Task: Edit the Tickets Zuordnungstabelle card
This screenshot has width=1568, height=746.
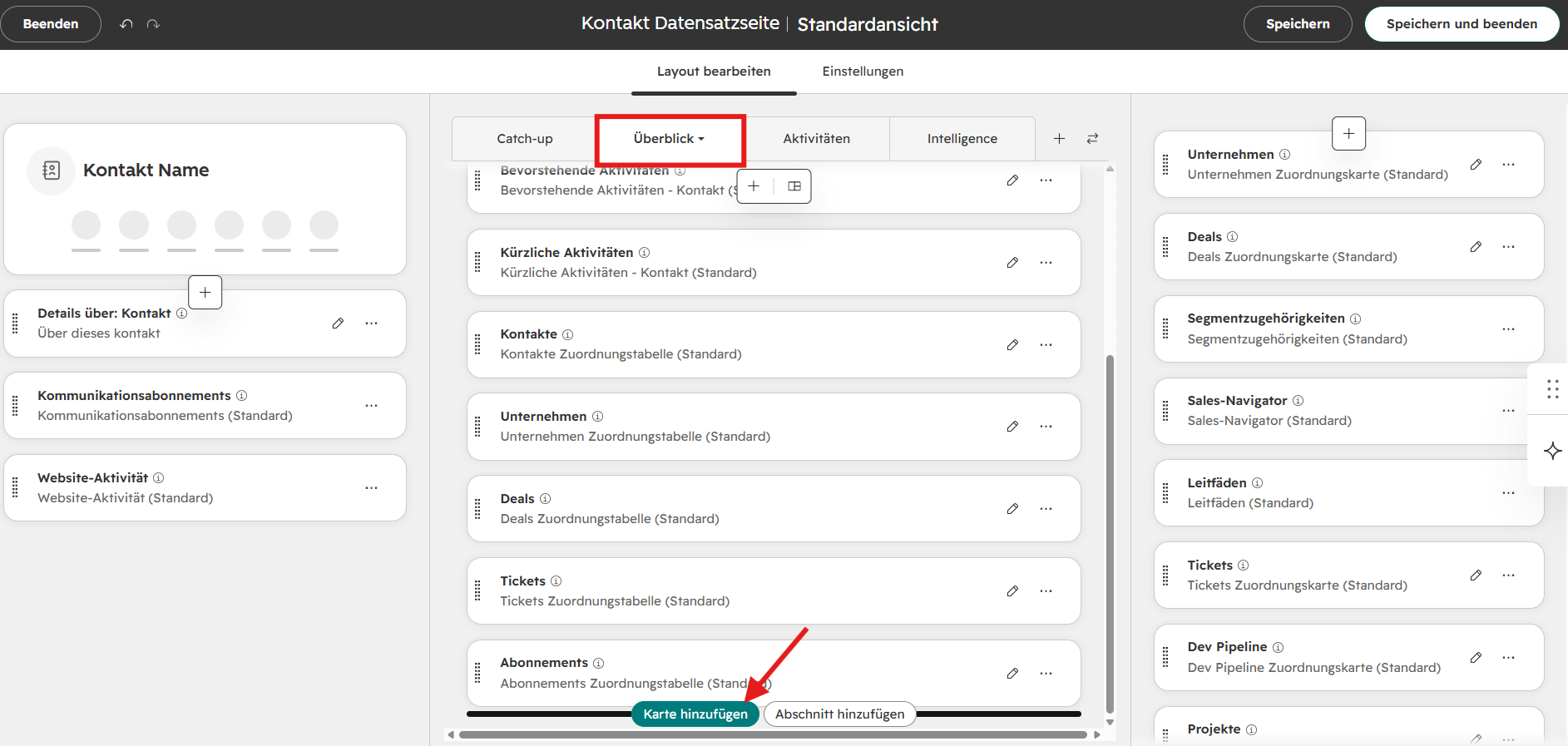Action: [1012, 590]
